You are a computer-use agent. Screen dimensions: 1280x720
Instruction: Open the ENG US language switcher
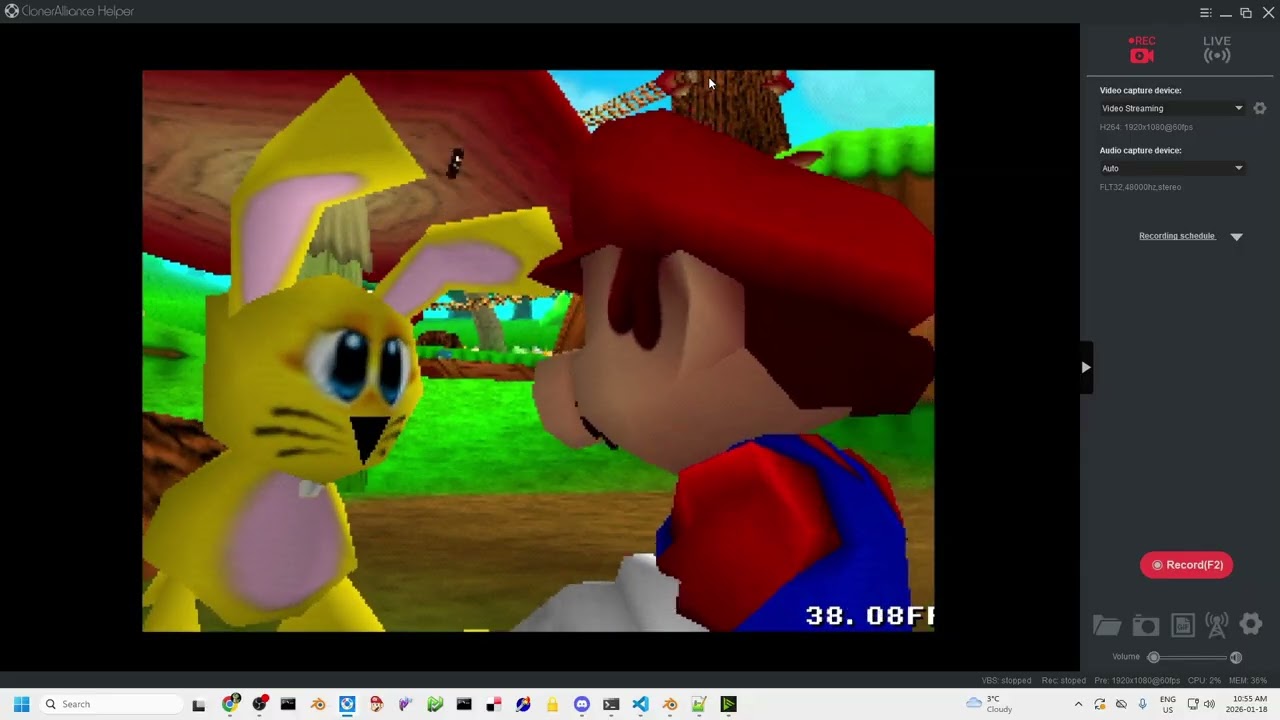(1168, 704)
